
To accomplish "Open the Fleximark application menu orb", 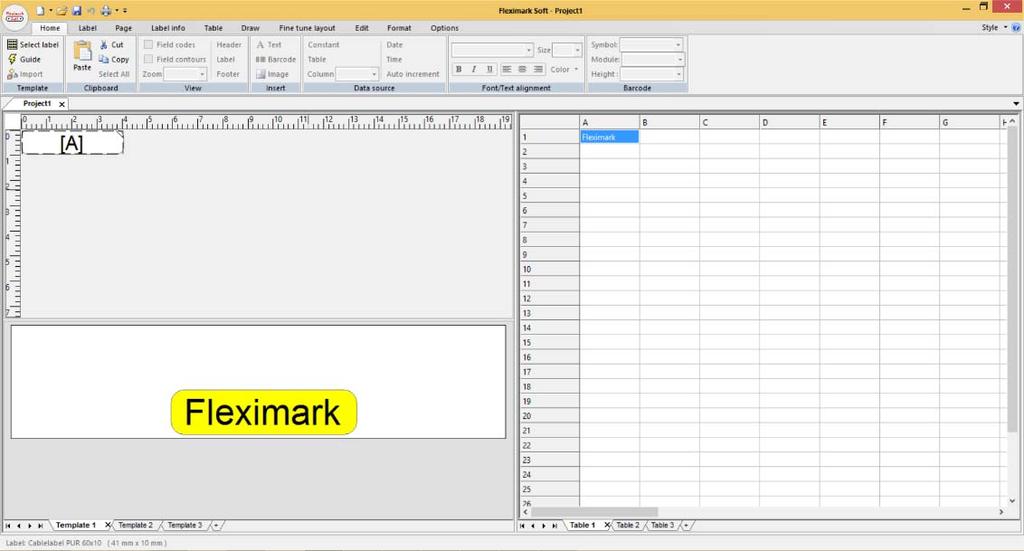I will pos(14,17).
